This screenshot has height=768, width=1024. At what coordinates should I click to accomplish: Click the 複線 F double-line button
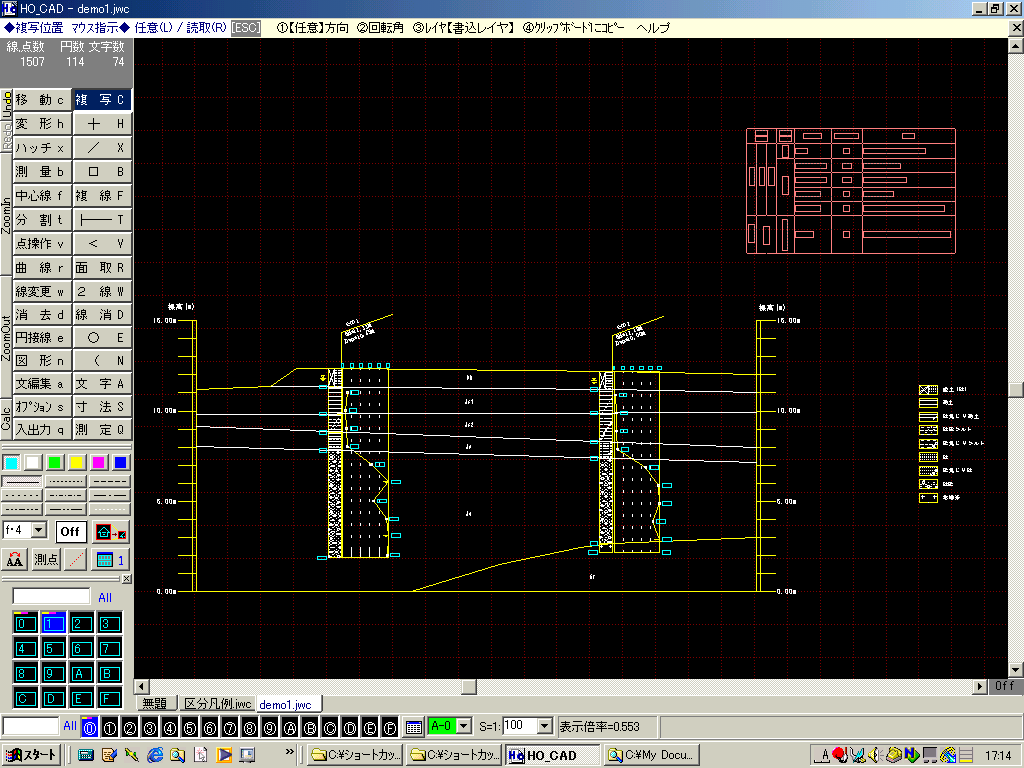(x=103, y=196)
